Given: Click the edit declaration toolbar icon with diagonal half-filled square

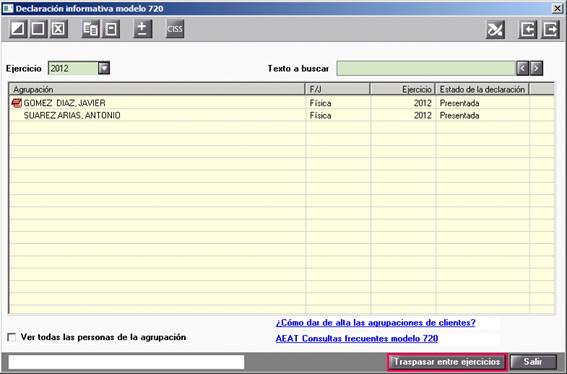Looking at the screenshot, I should (x=18, y=29).
